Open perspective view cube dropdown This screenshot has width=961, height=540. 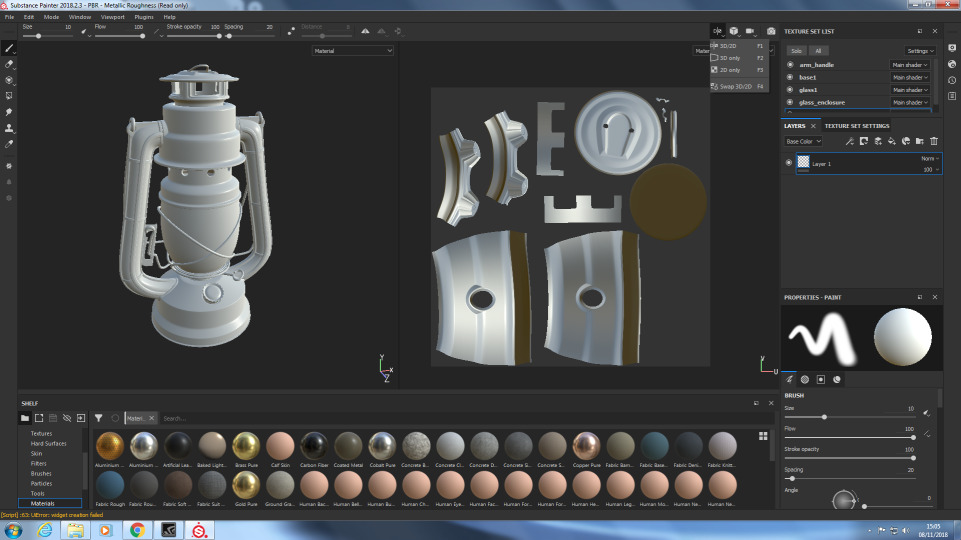coord(734,31)
